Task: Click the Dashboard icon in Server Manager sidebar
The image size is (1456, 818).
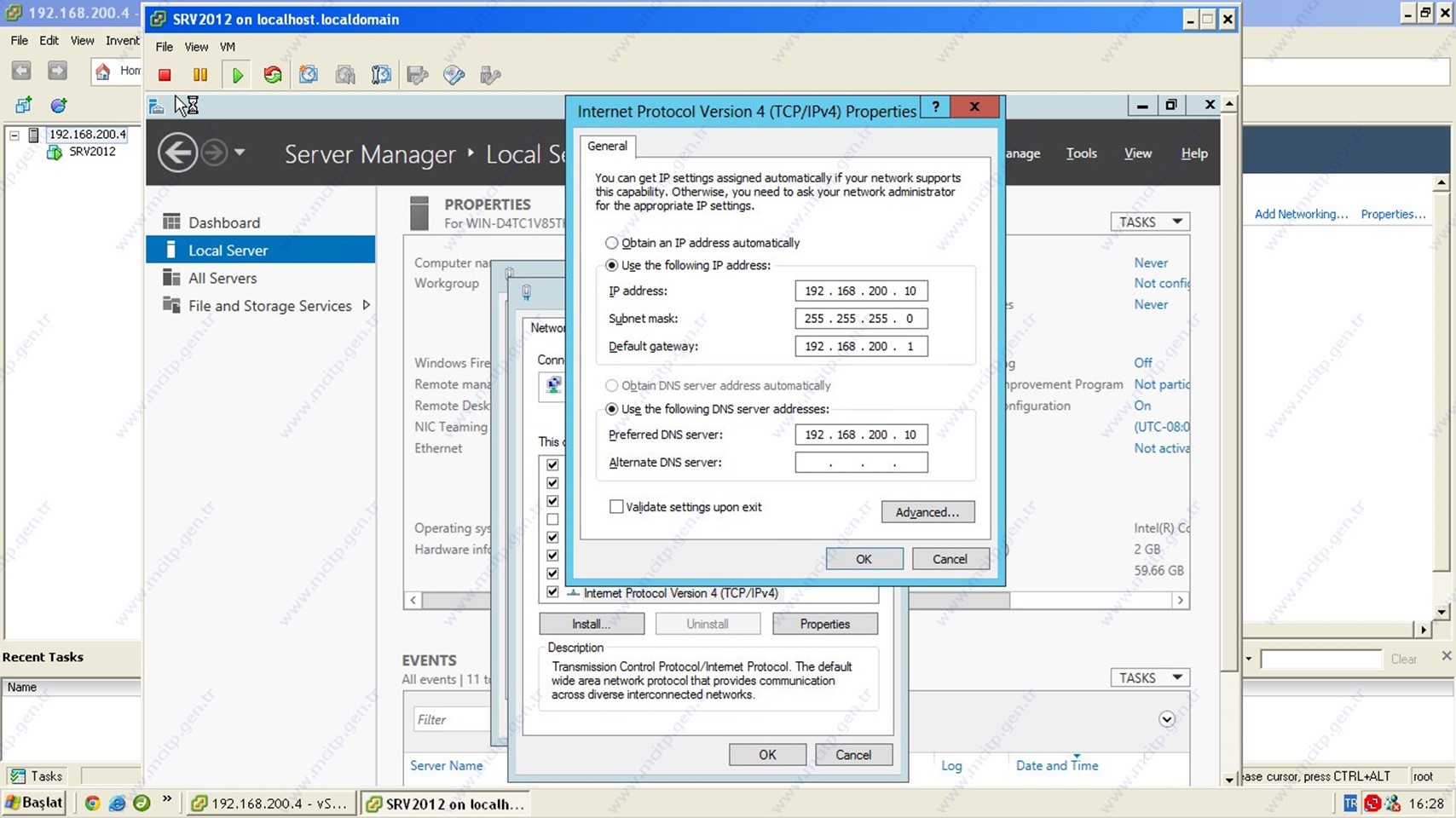Action: pyautogui.click(x=171, y=222)
